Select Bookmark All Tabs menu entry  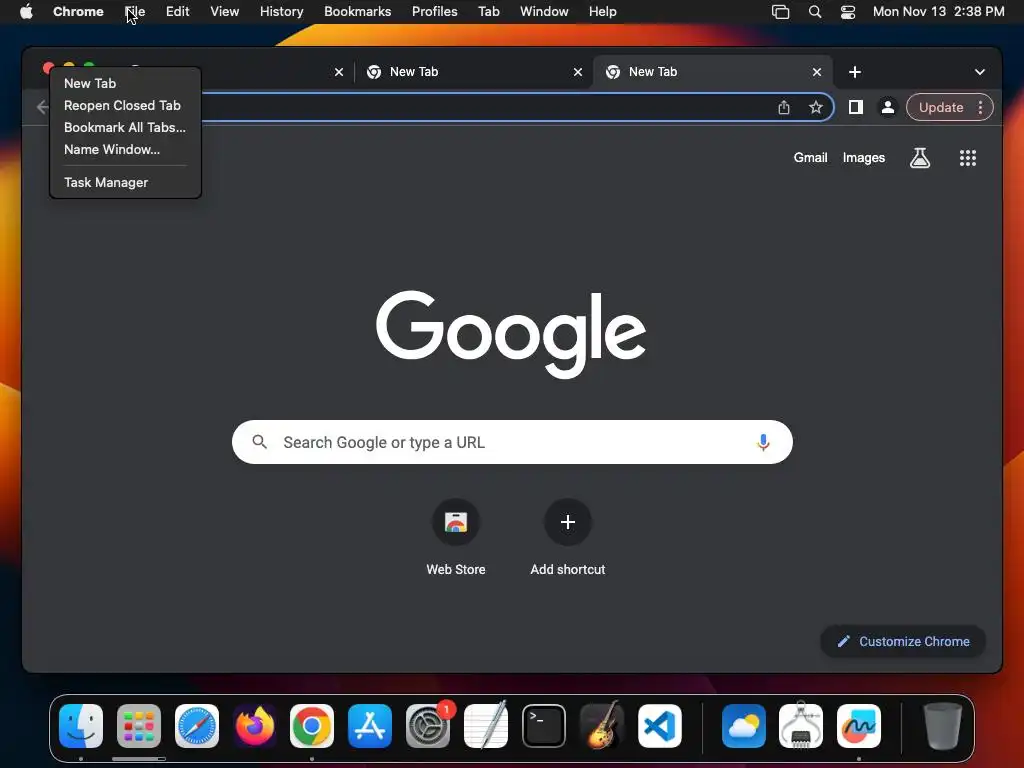point(125,127)
